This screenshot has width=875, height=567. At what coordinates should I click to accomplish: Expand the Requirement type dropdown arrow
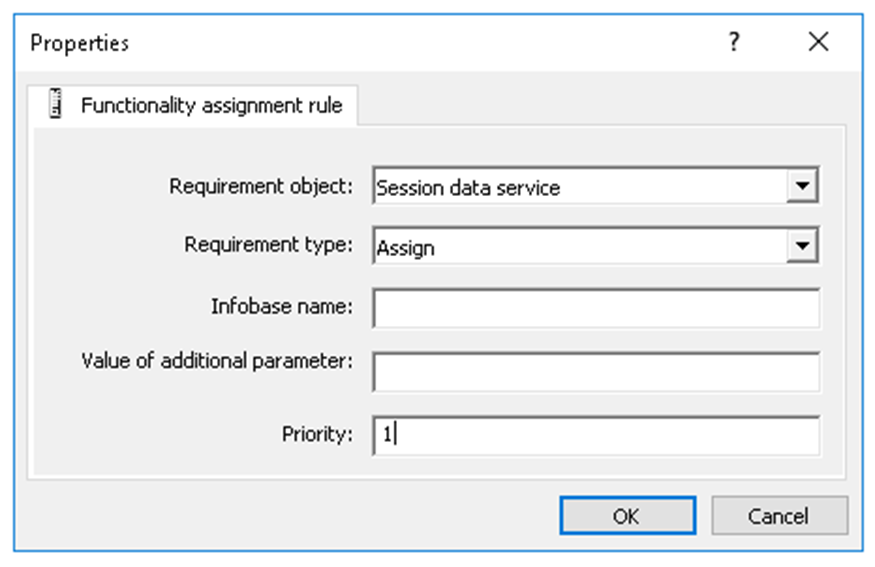point(801,247)
